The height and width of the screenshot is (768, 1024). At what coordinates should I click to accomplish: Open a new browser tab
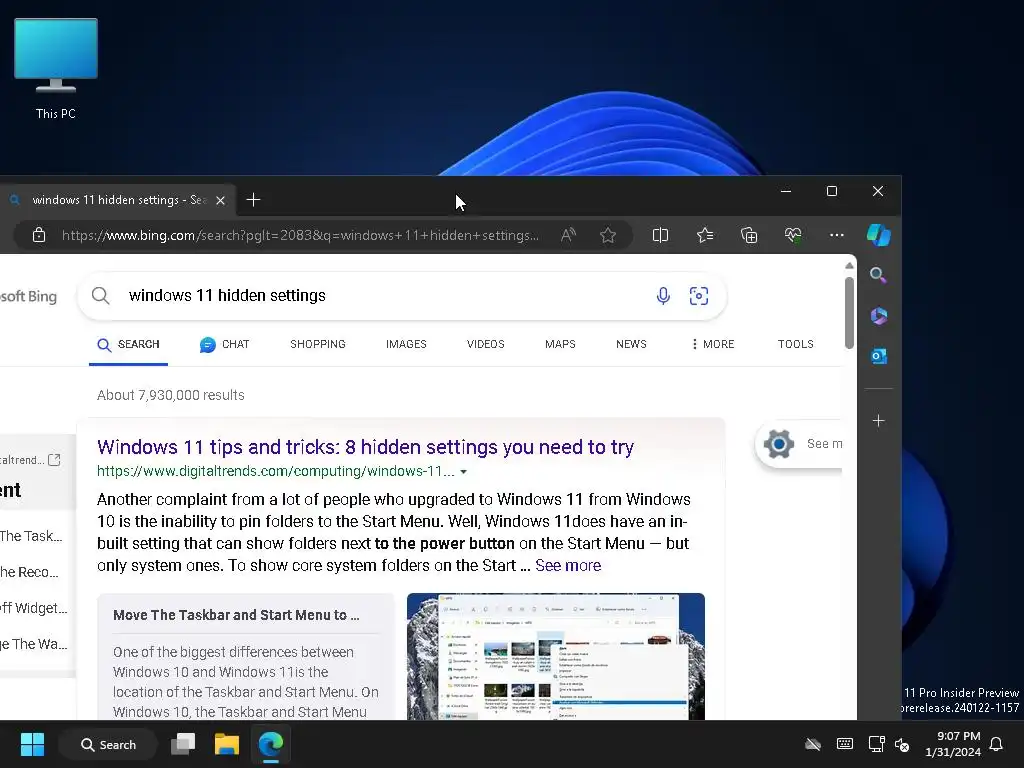253,200
